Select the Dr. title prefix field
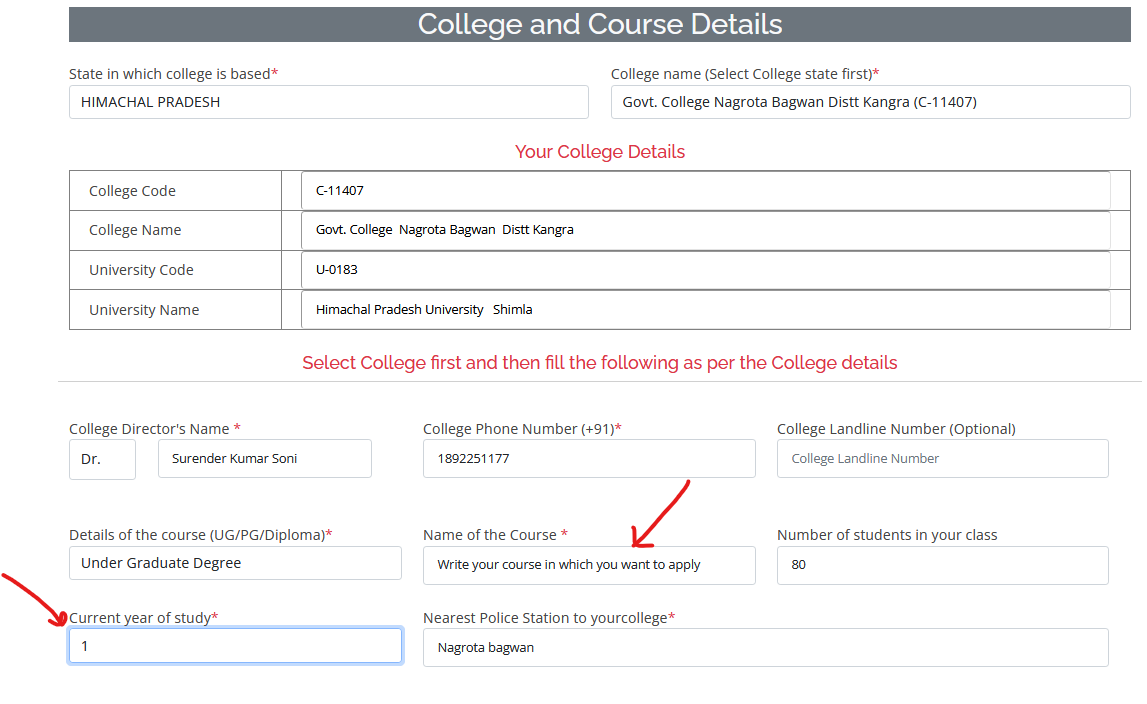The height and width of the screenshot is (704, 1147). (x=102, y=460)
